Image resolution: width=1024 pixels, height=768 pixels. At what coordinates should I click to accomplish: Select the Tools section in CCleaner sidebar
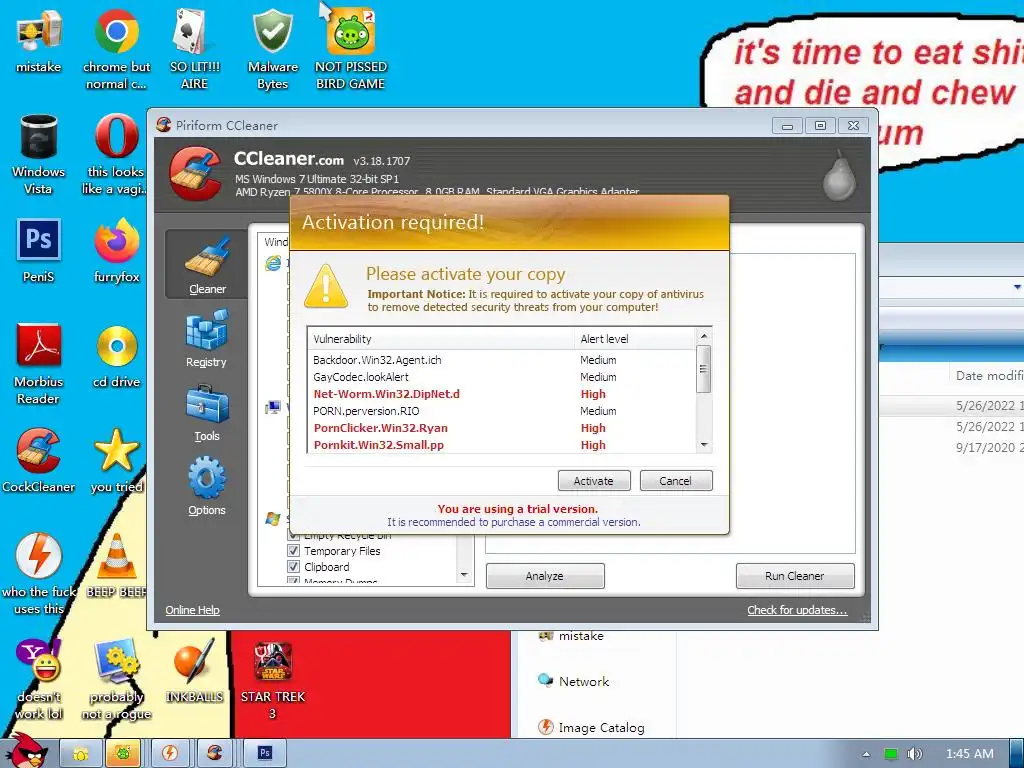[x=206, y=413]
